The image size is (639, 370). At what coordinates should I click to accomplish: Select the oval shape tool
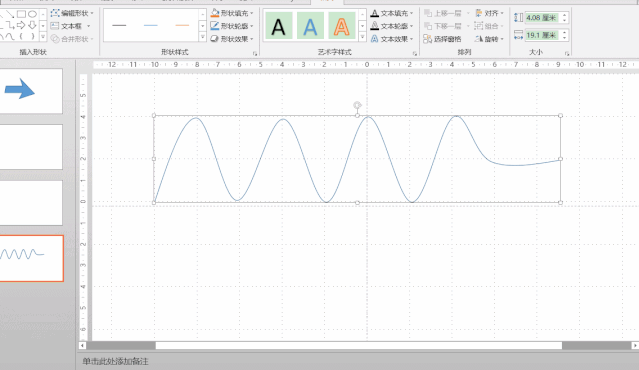coord(33,14)
